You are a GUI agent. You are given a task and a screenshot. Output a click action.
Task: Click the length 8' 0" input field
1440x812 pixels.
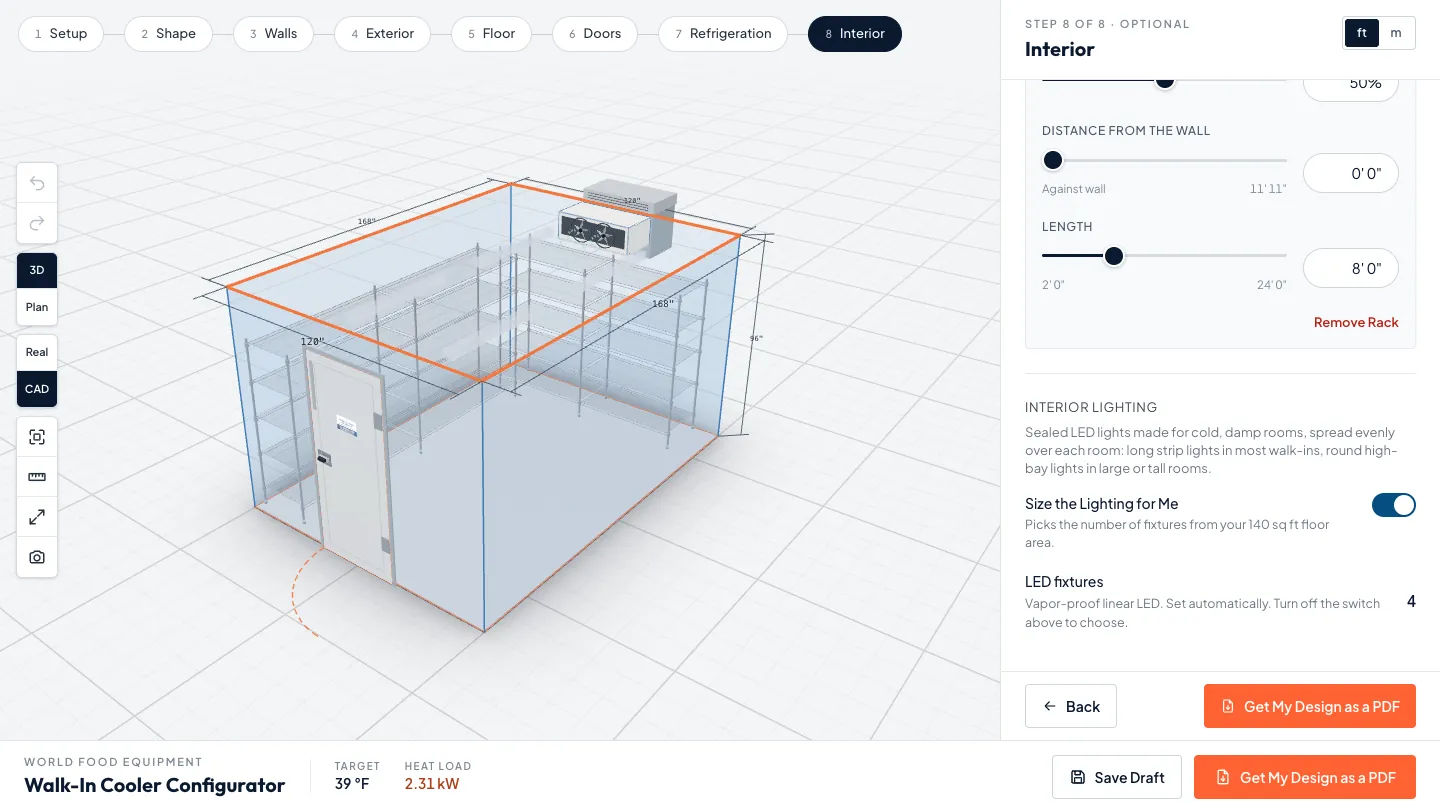(x=1351, y=268)
